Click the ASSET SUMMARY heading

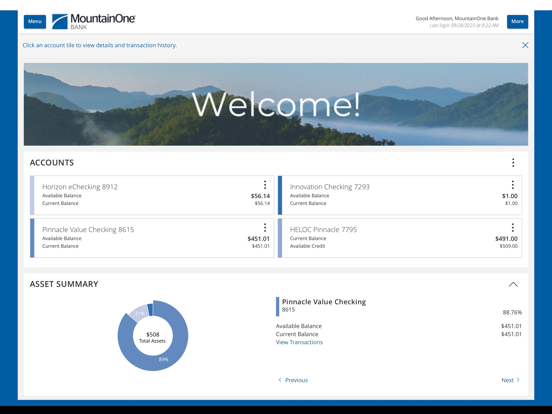64,284
